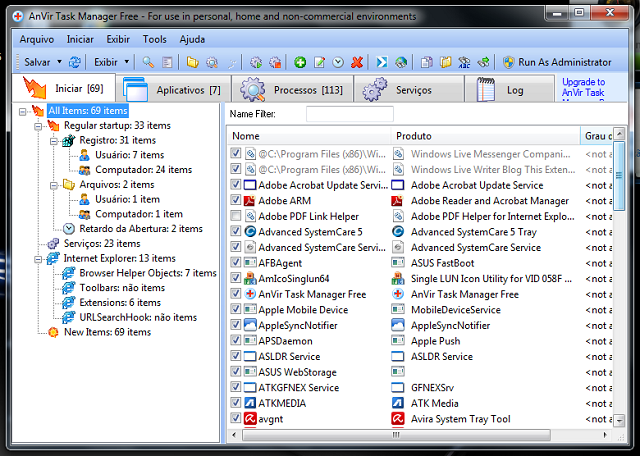Click the blue arrow square toolbar icon
The width and height of the screenshot is (640, 456).
[x=382, y=62]
